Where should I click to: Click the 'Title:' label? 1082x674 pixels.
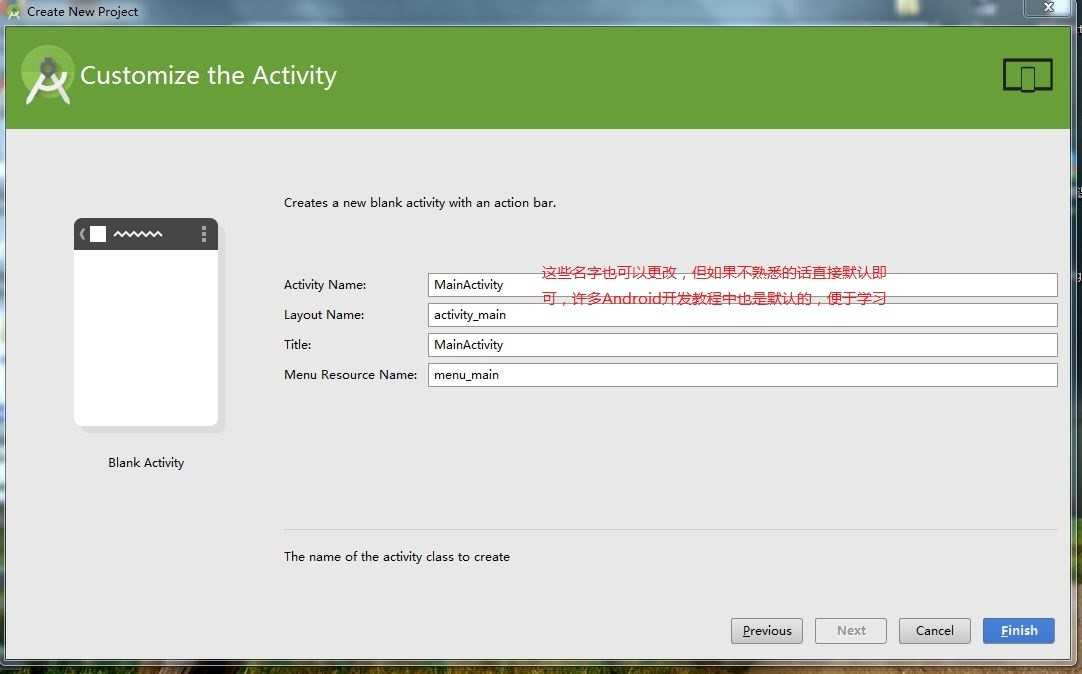(297, 345)
